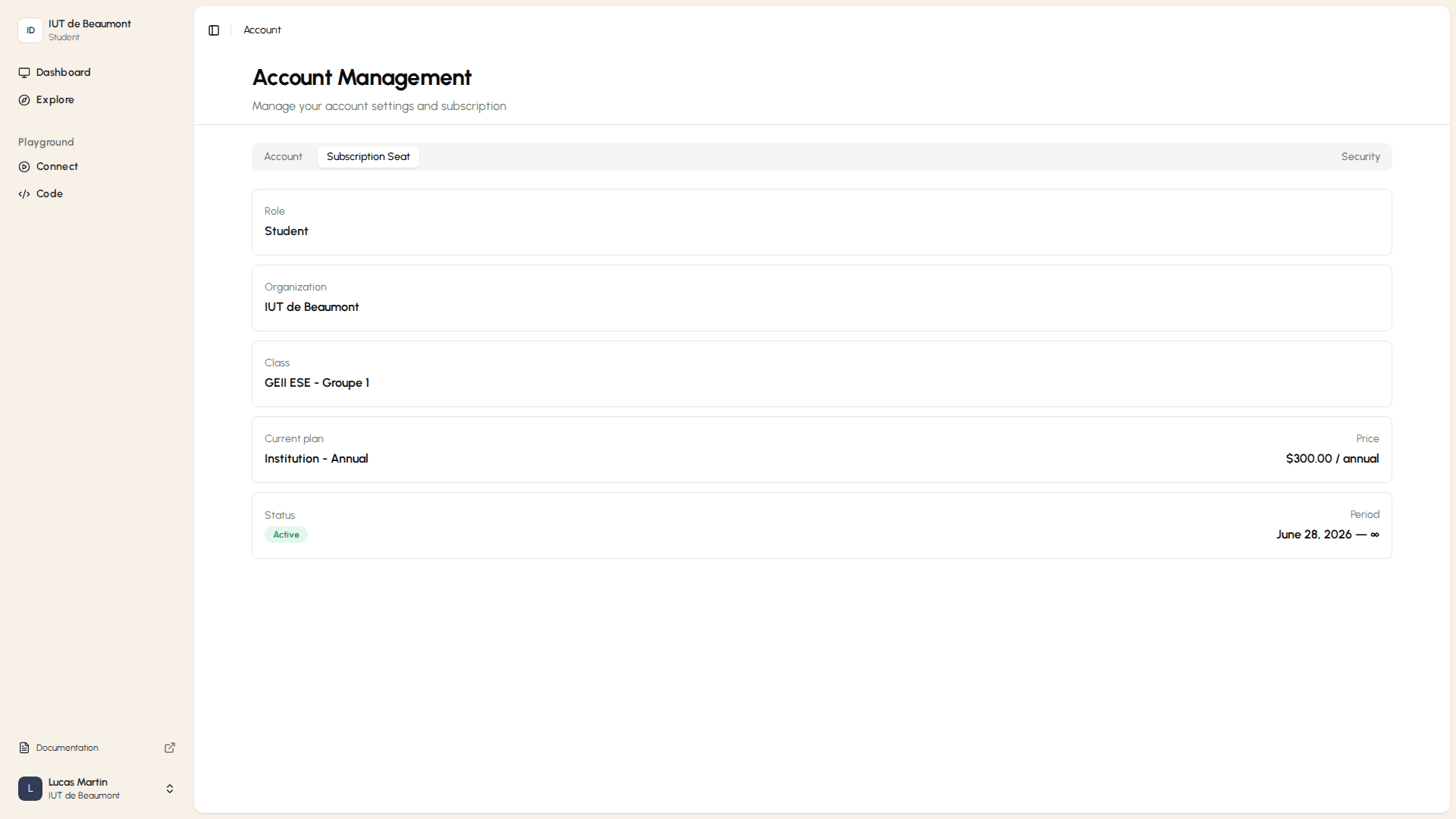The height and width of the screenshot is (819, 1456).
Task: Open the Documentation link
Action: pos(97,748)
